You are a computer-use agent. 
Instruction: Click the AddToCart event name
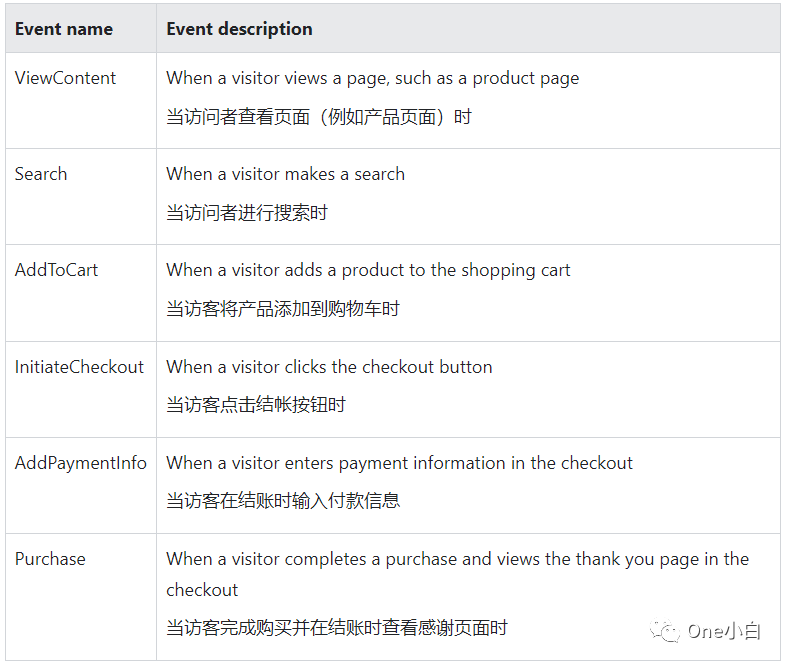pos(56,270)
